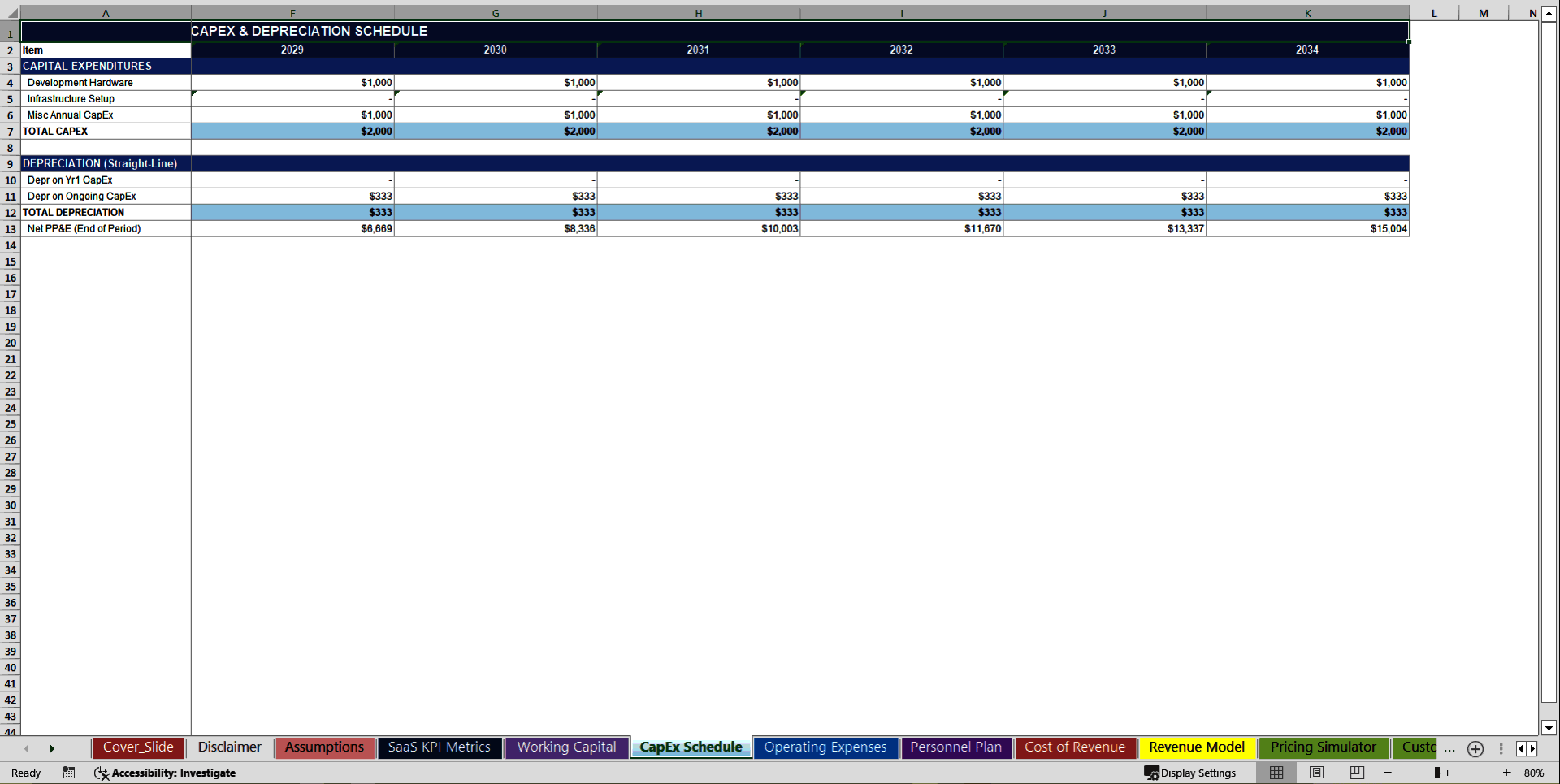Open the Display Settings menu
This screenshot has width=1560, height=784.
click(x=1190, y=773)
